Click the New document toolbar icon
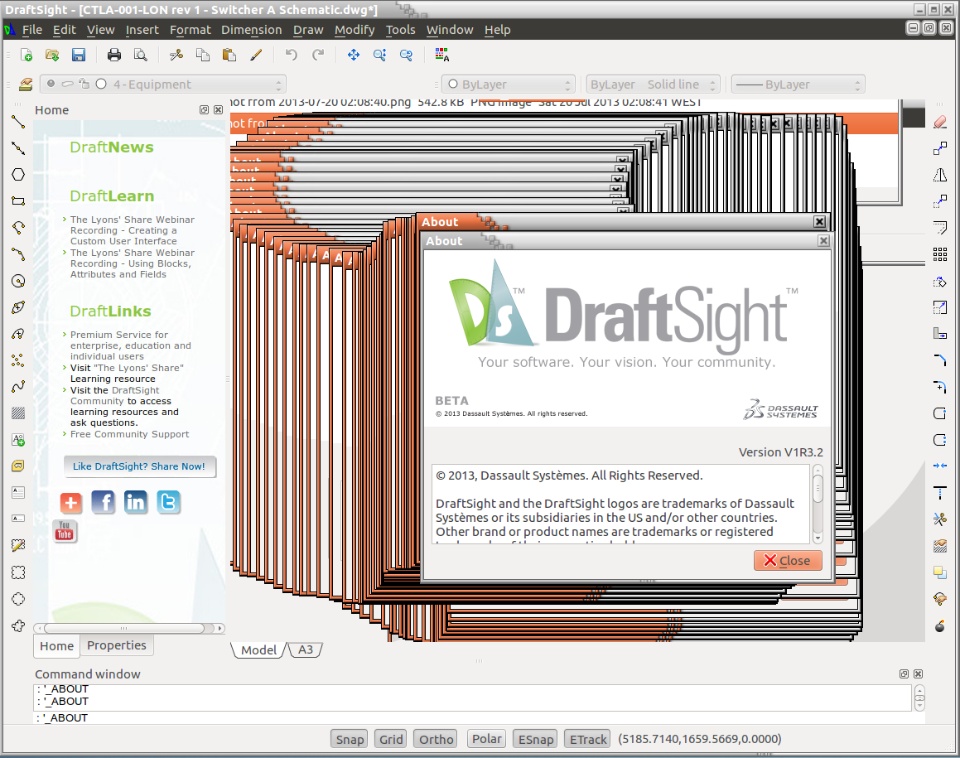 (x=26, y=55)
